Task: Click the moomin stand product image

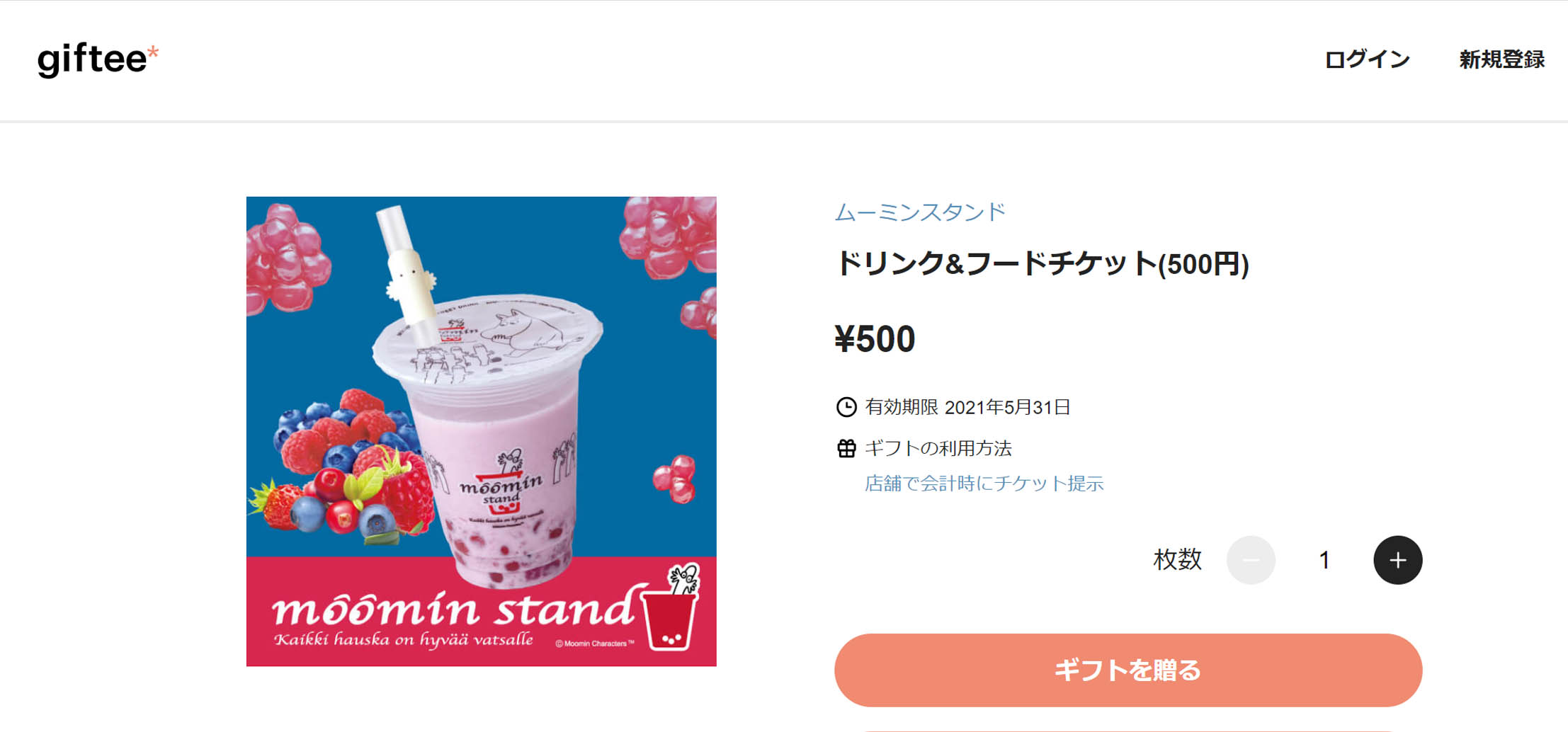Action: pyautogui.click(x=482, y=431)
